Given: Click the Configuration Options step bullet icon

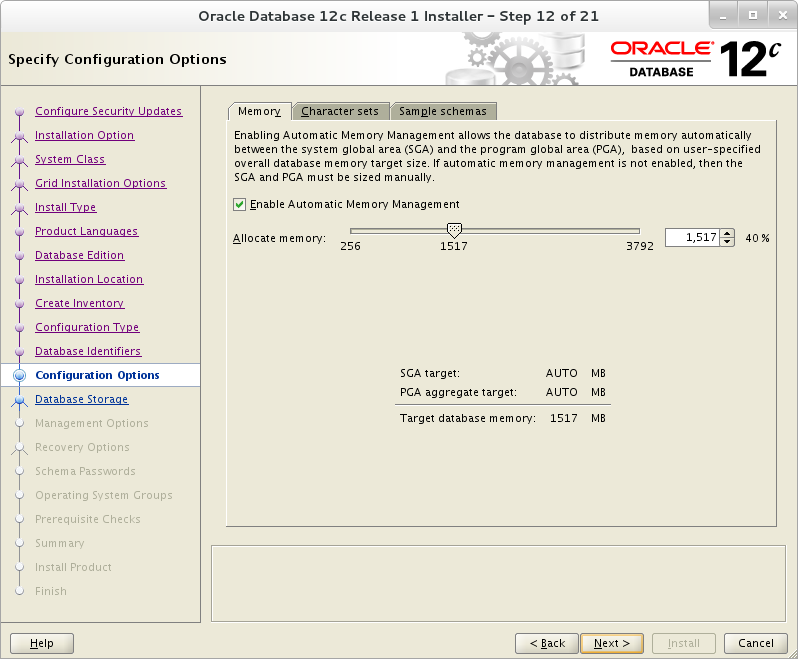Looking at the screenshot, I should point(19,375).
